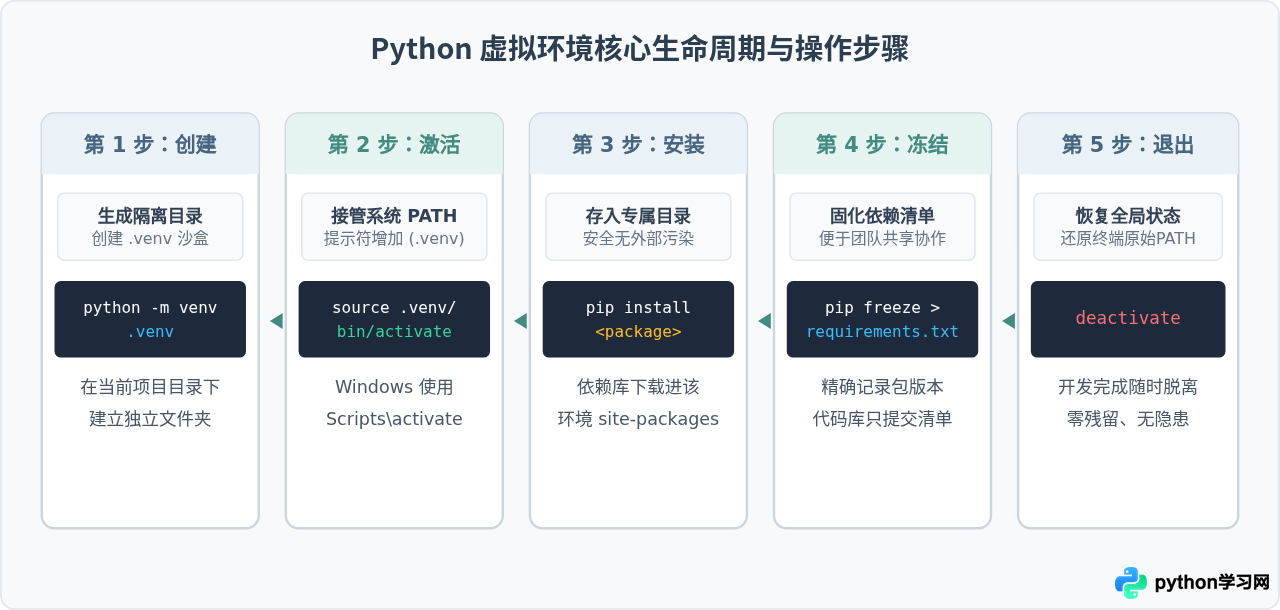Viewport: 1280px width, 610px height.
Task: Click the source .venv/bin/activate code block
Action: (x=394, y=319)
